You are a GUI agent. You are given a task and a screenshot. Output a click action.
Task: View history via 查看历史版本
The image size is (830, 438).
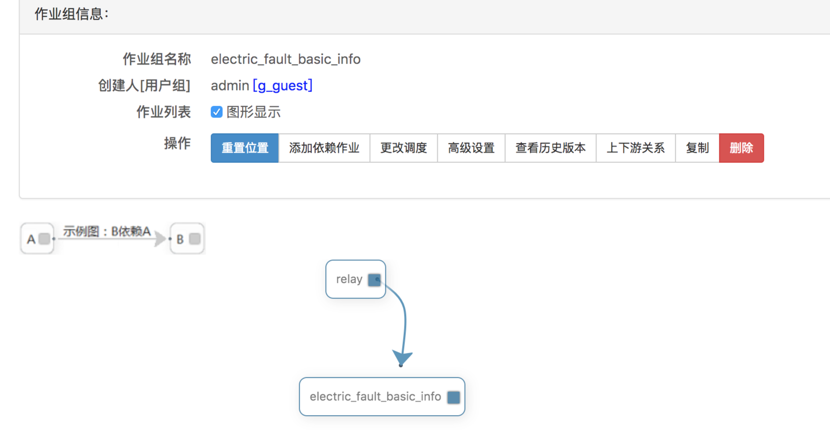(551, 148)
